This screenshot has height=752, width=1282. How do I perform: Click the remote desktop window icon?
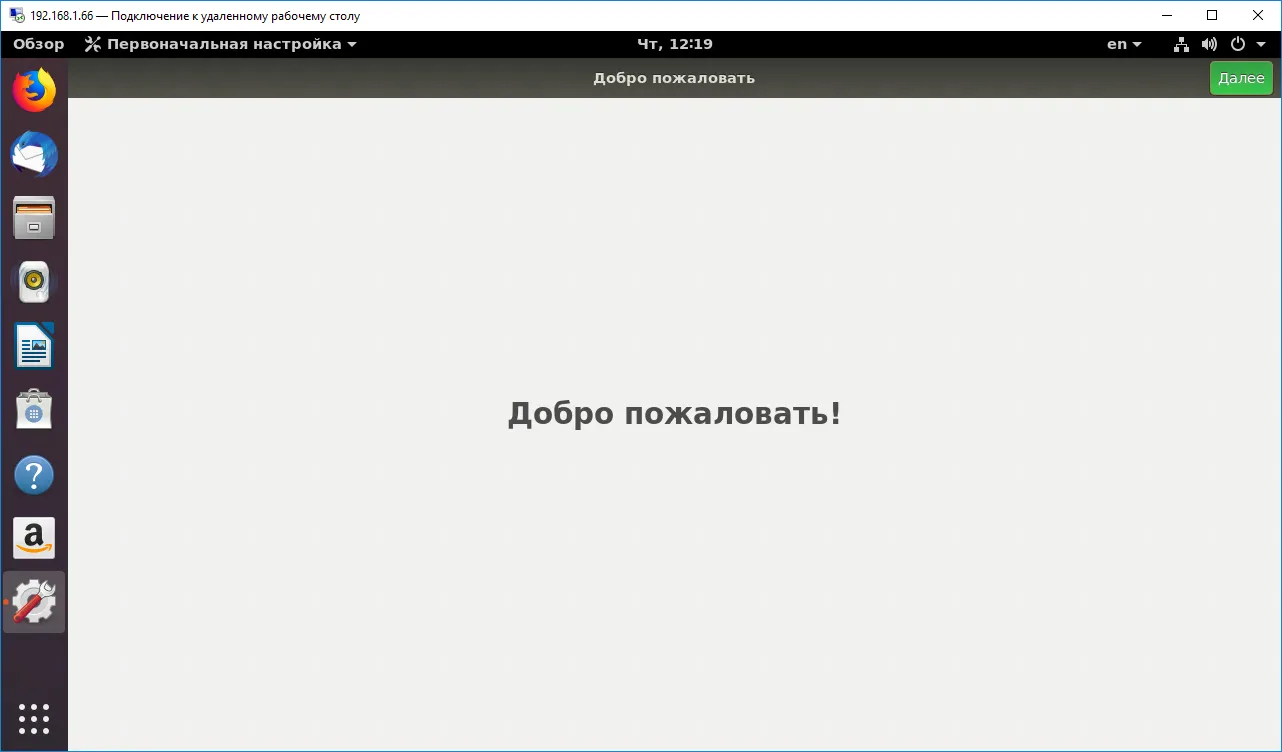(x=17, y=16)
